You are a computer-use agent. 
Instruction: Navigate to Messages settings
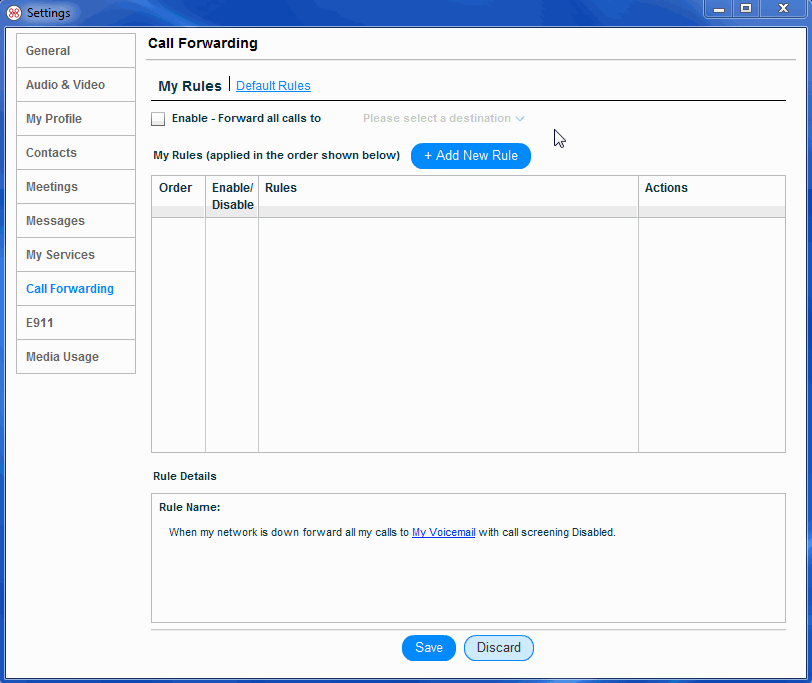76,221
